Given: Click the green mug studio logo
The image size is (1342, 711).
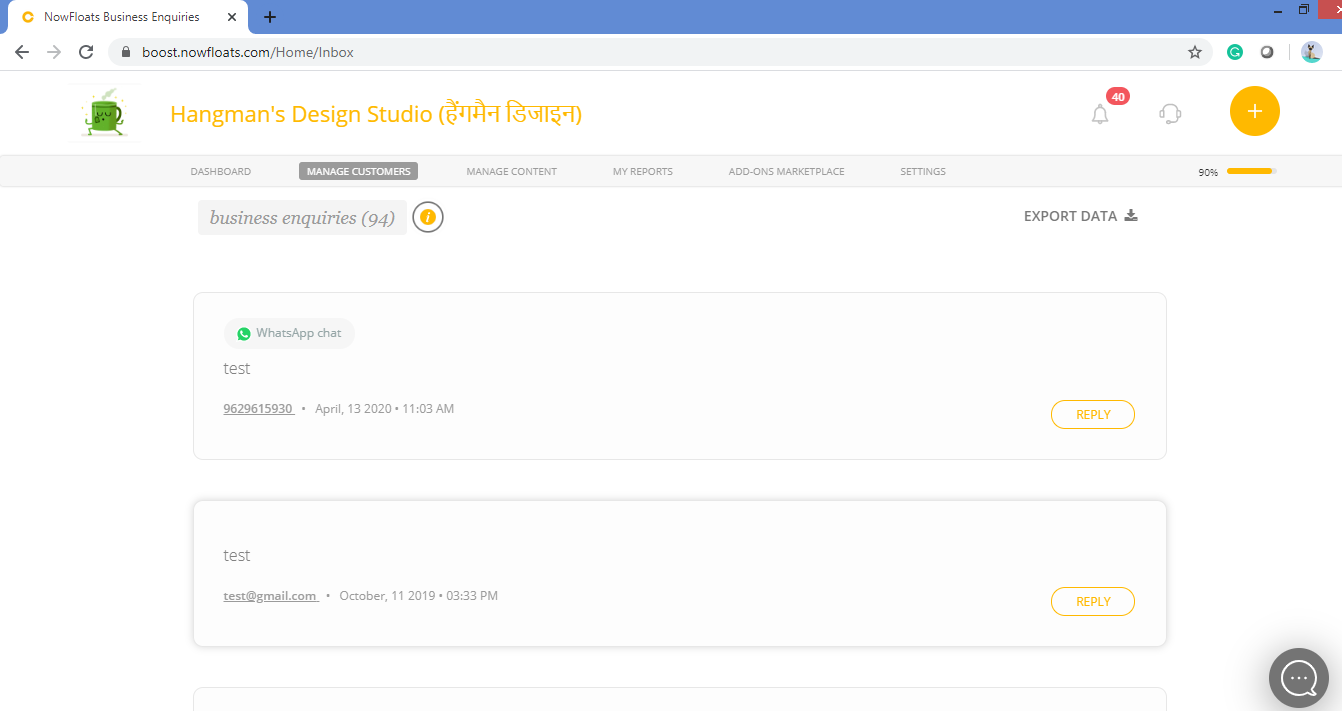Looking at the screenshot, I should tap(105, 113).
